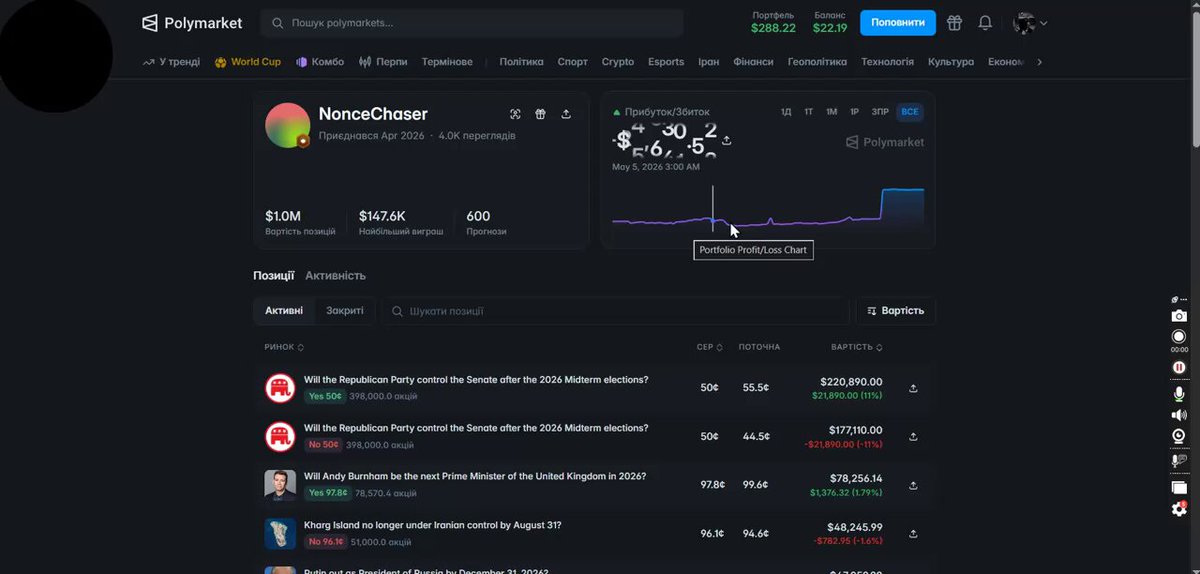The height and width of the screenshot is (574, 1200).
Task: Focus the Шукати позиції search field
Action: [x=614, y=311]
